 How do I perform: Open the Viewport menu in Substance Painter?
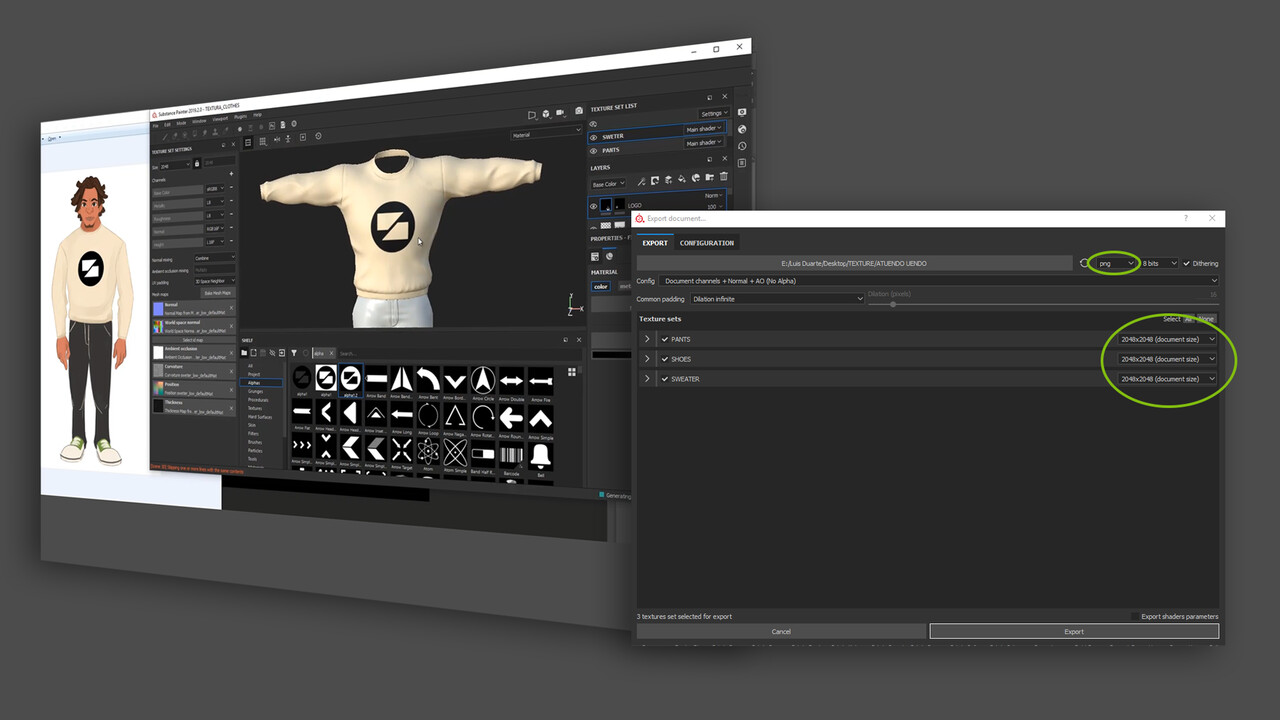(218, 119)
